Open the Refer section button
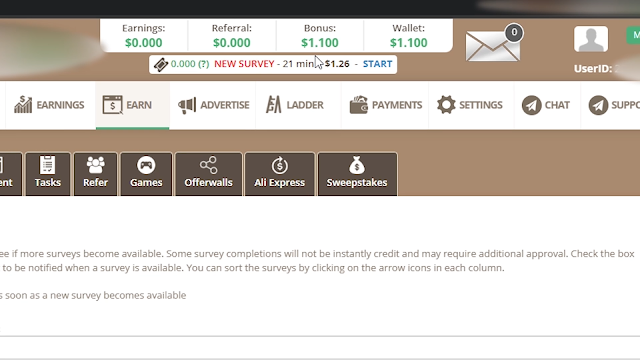The width and height of the screenshot is (640, 360). point(96,174)
